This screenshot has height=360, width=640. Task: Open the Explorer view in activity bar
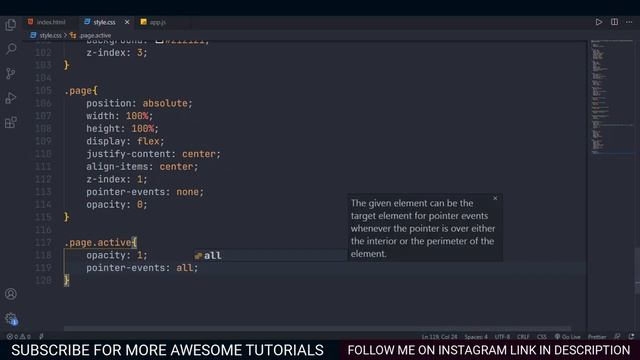(x=11, y=25)
